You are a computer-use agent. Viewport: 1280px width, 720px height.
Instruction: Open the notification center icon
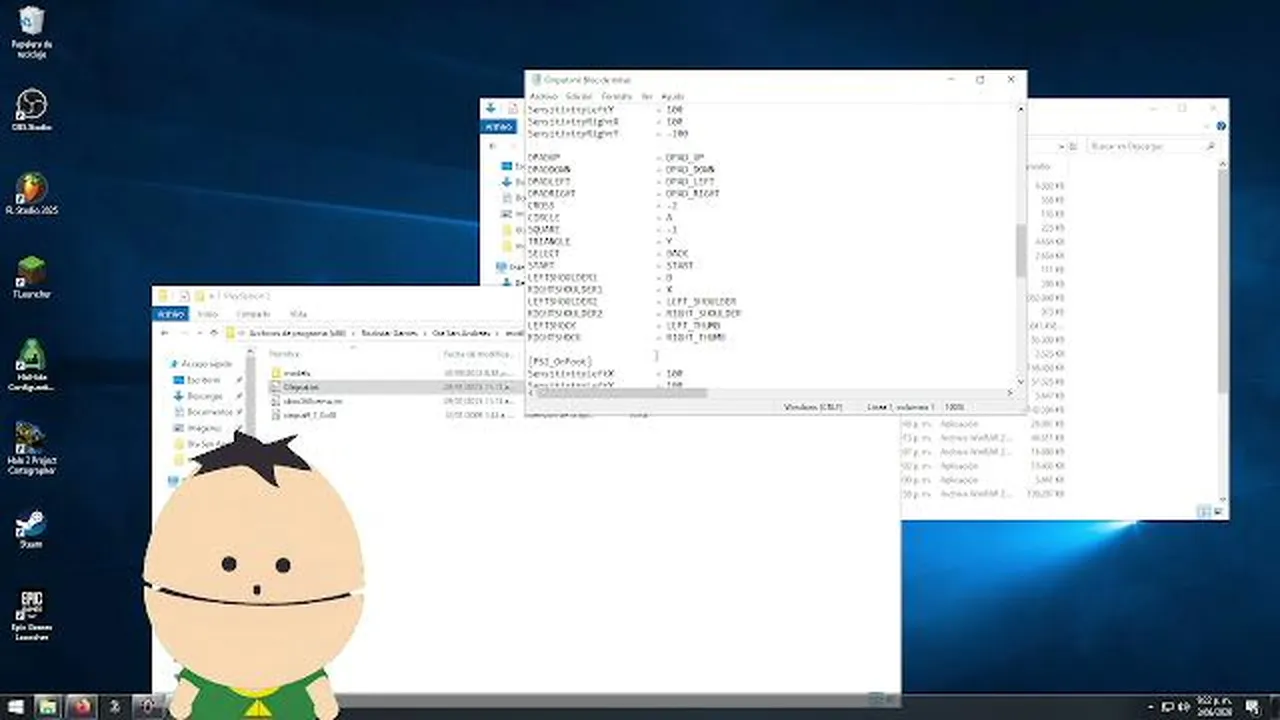[x=1254, y=707]
